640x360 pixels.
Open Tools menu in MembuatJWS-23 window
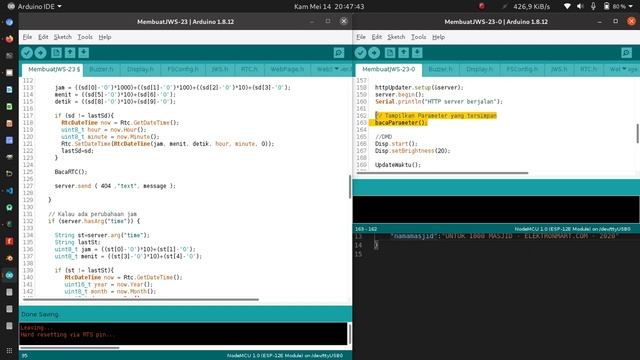[x=85, y=37]
